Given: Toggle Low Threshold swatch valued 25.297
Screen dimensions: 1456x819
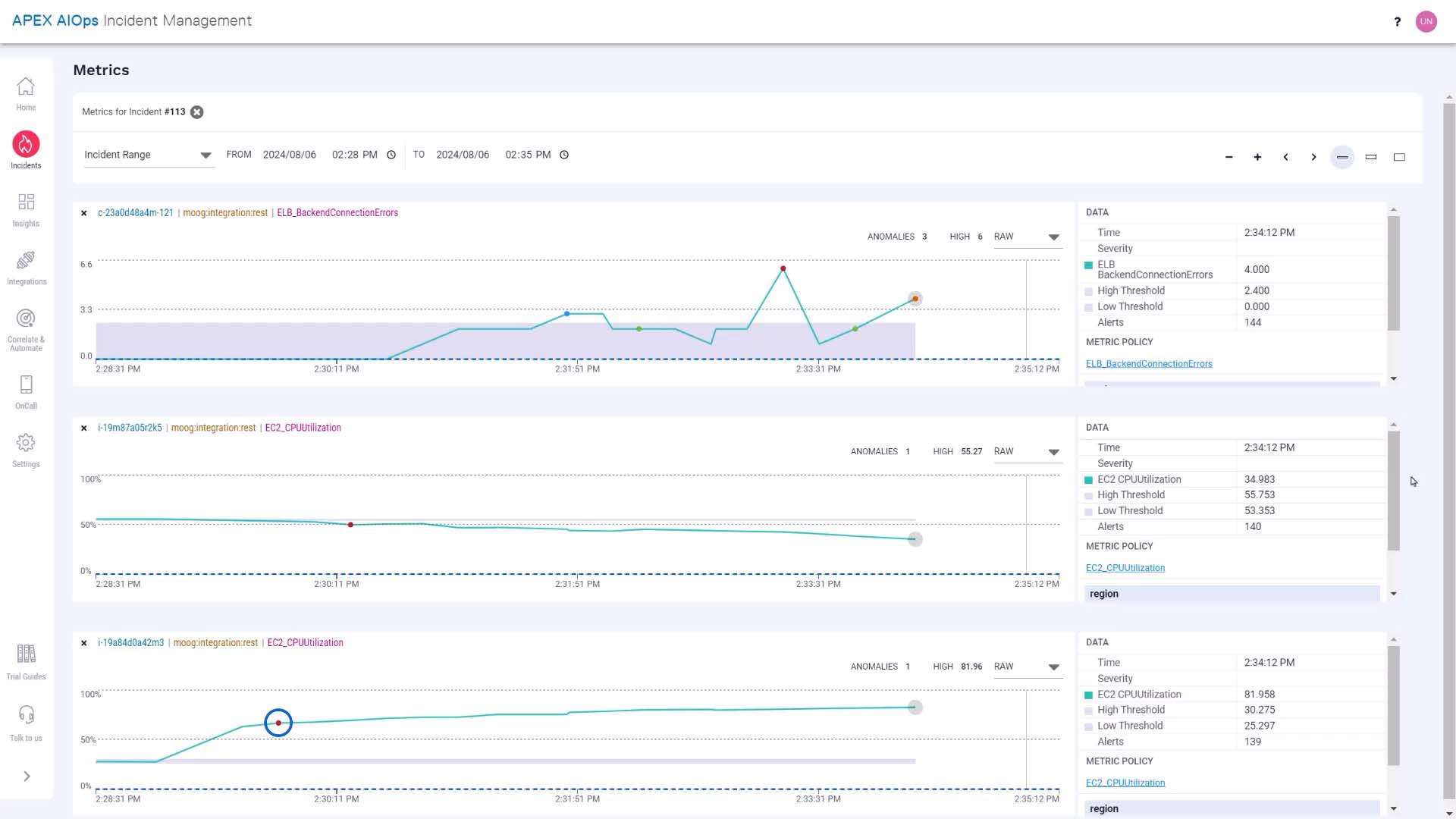Looking at the screenshot, I should pos(1089,727).
